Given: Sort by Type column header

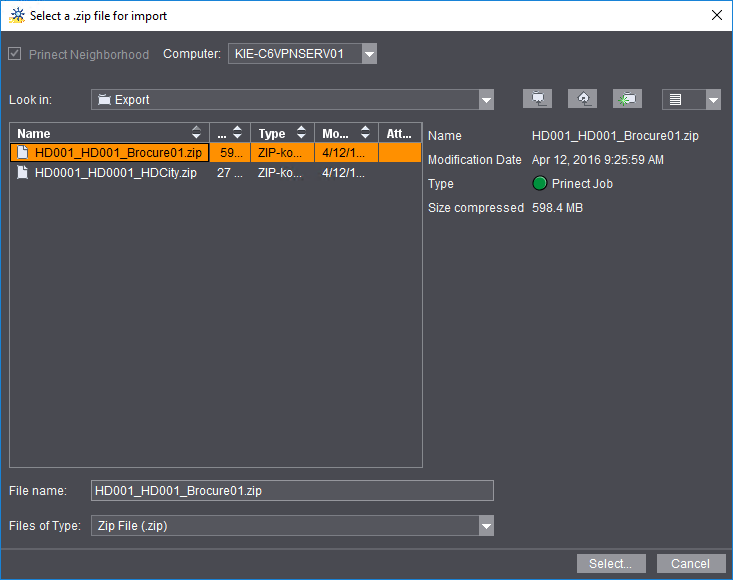Looking at the screenshot, I should pos(282,133).
